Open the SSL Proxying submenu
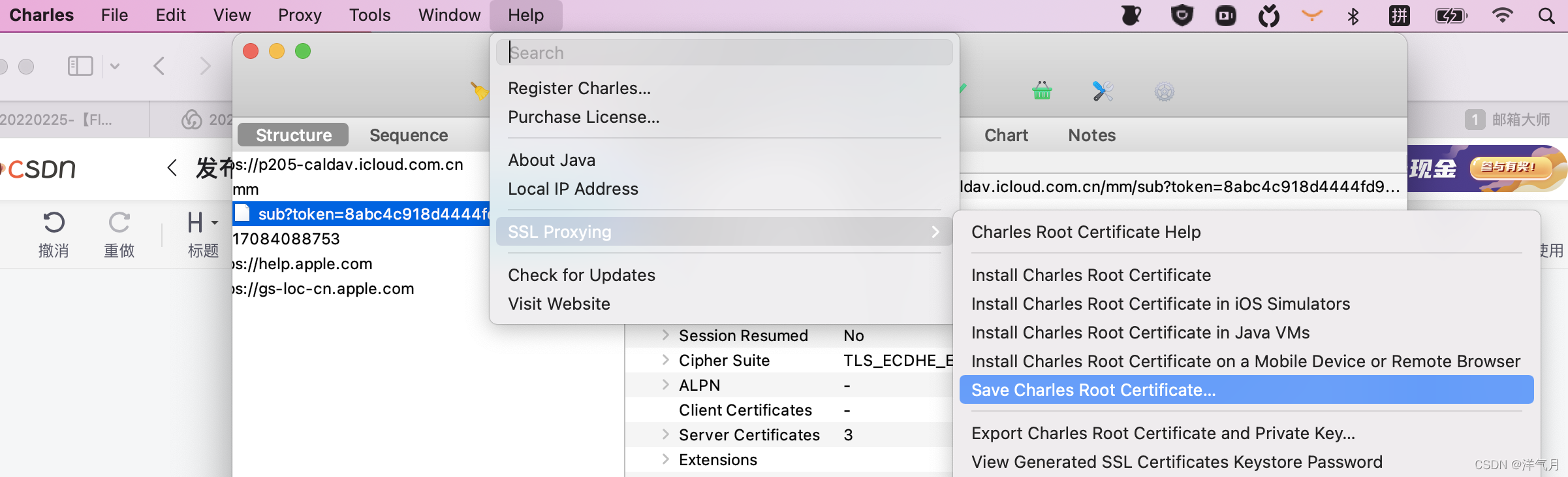The height and width of the screenshot is (477, 1568). (x=724, y=232)
